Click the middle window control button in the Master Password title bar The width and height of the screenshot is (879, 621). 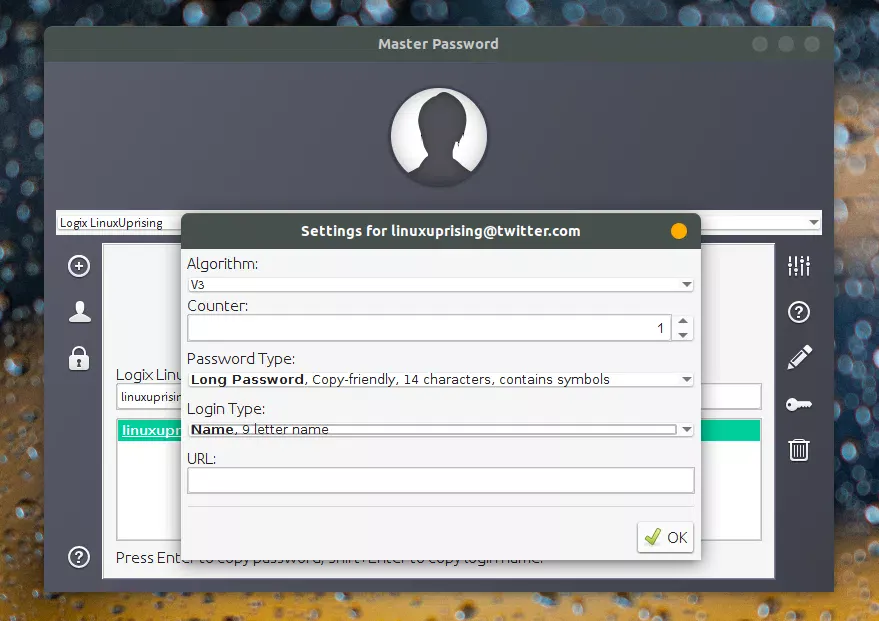click(786, 44)
